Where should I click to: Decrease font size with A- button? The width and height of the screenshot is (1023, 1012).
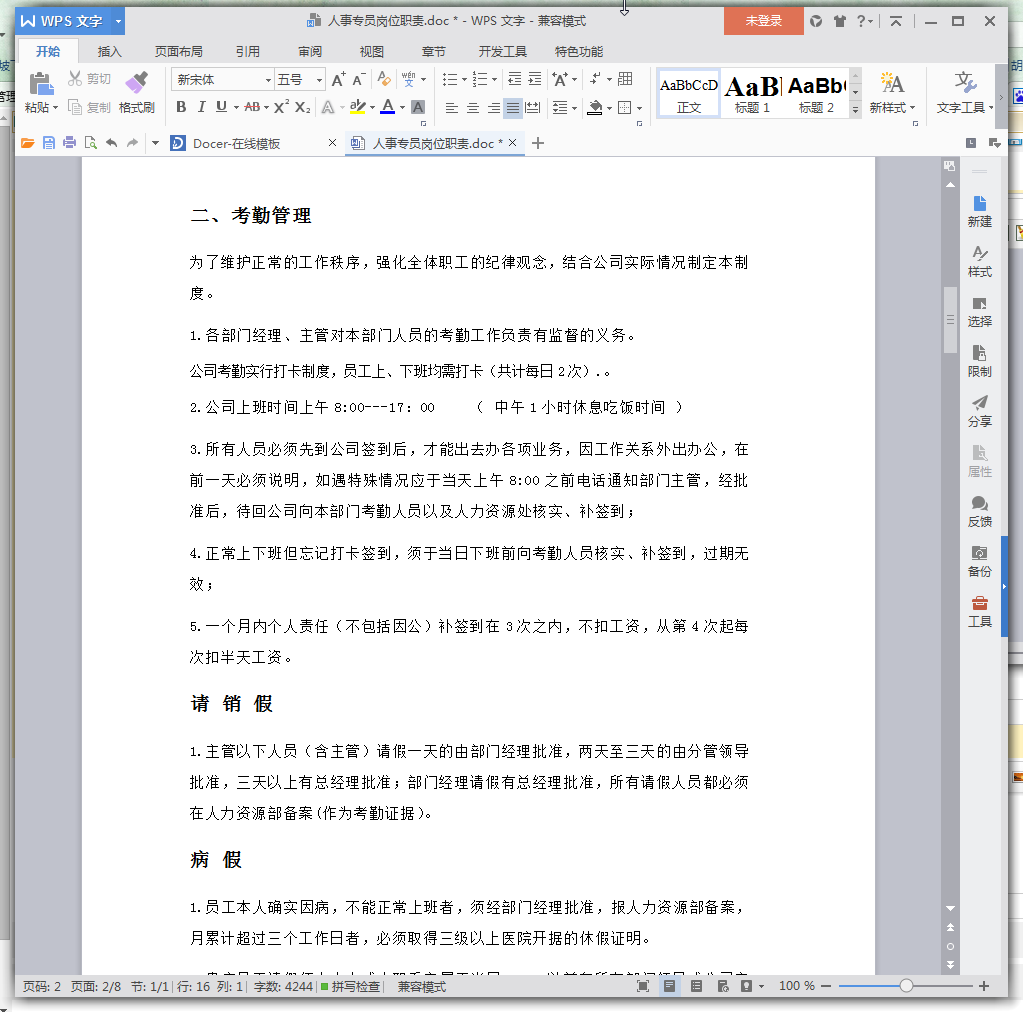coord(359,80)
